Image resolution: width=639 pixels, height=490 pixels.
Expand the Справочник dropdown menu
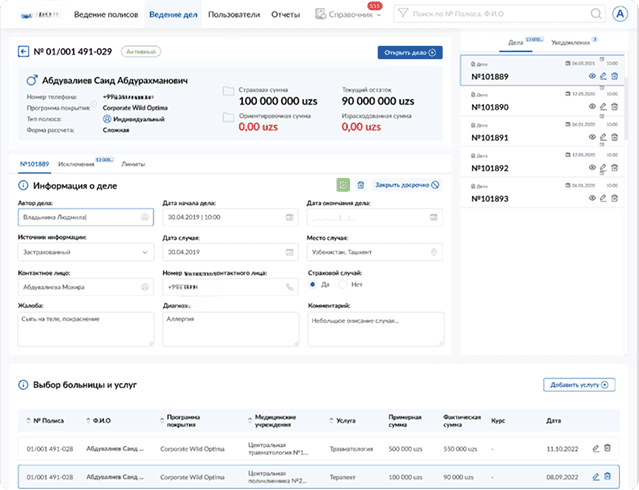(x=349, y=14)
